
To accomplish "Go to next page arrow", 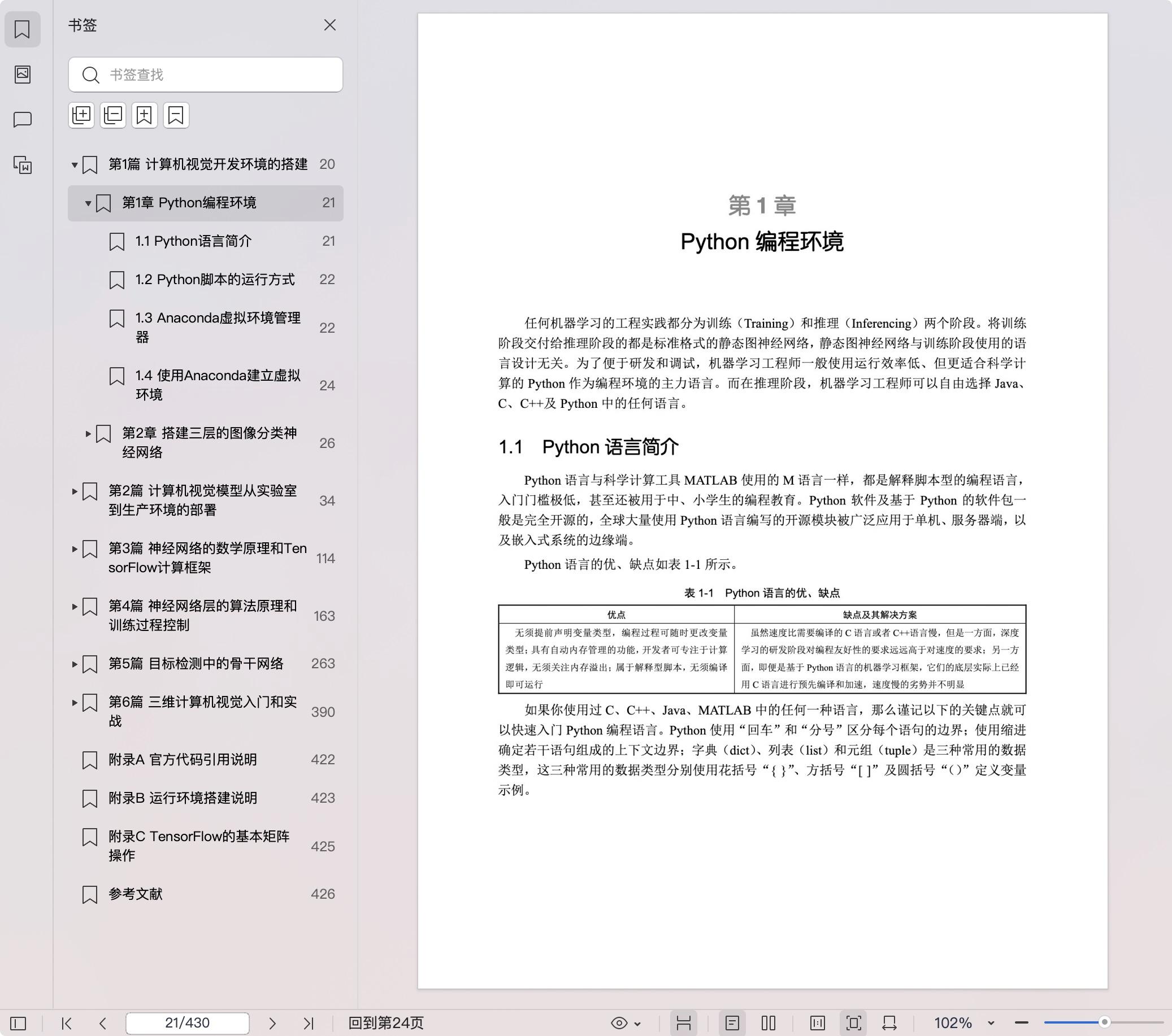I will coord(272,1024).
